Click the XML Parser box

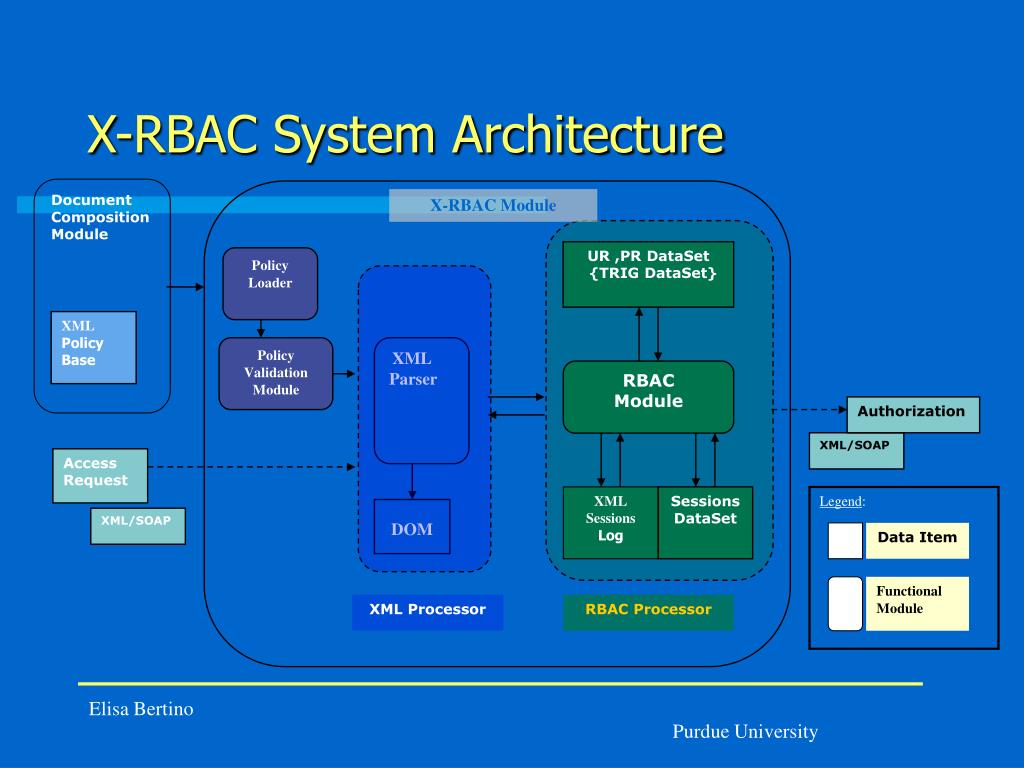point(421,400)
